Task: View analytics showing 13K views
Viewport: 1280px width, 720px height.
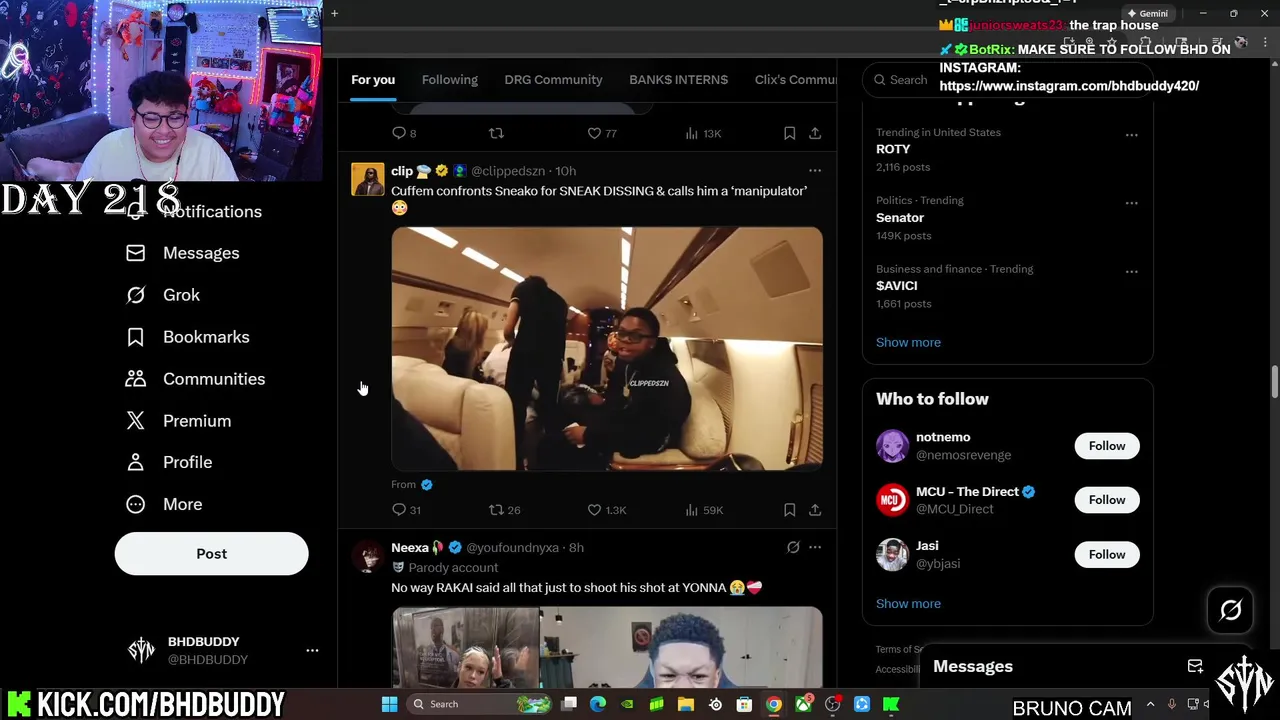Action: (x=703, y=133)
